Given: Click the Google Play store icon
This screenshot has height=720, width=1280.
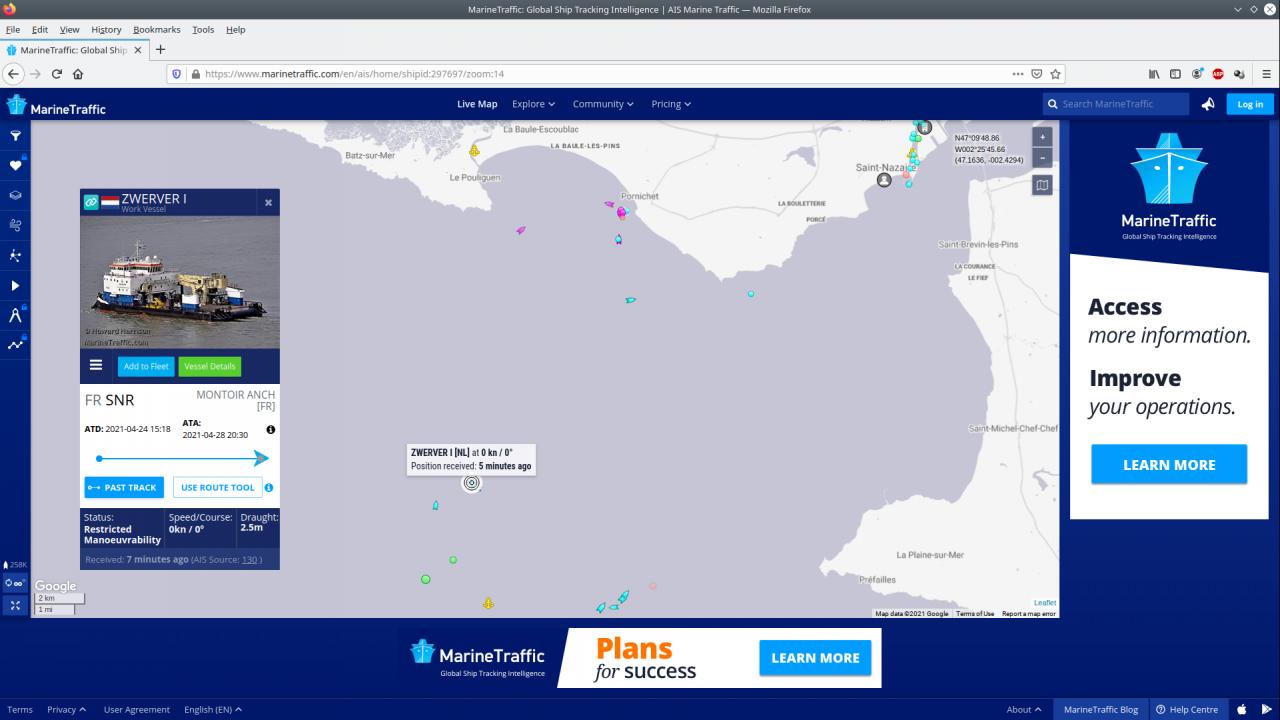Looking at the screenshot, I should point(1267,709).
